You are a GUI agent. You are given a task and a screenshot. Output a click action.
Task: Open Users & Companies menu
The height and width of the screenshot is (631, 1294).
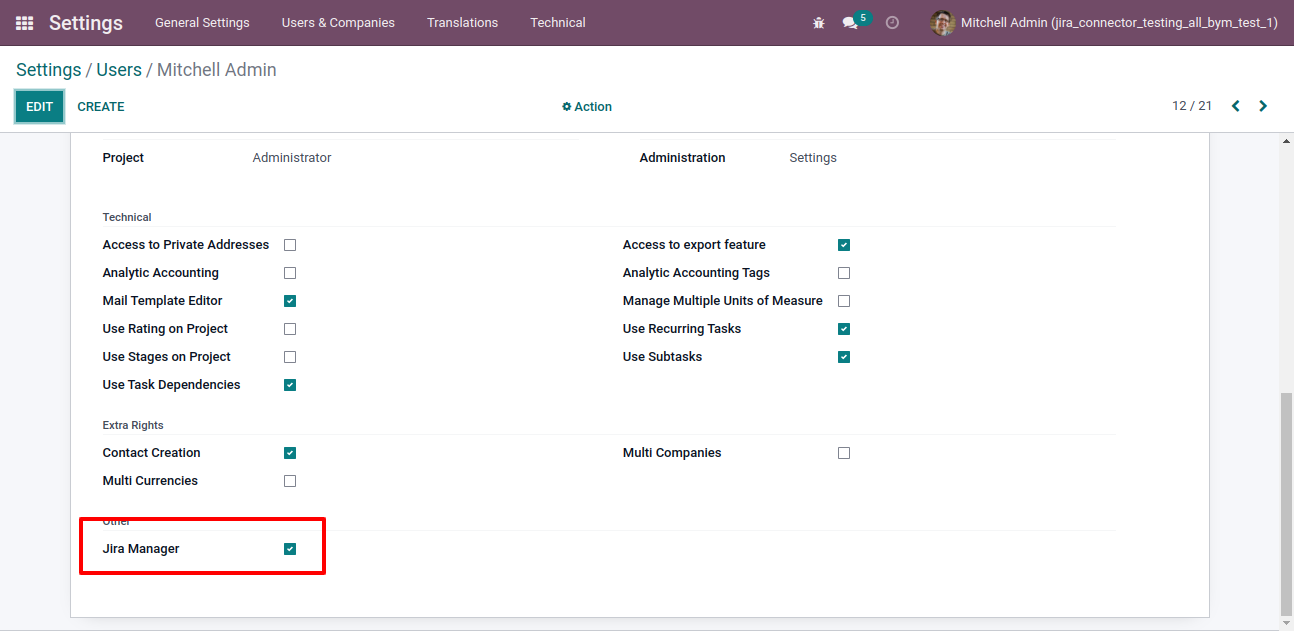point(338,22)
